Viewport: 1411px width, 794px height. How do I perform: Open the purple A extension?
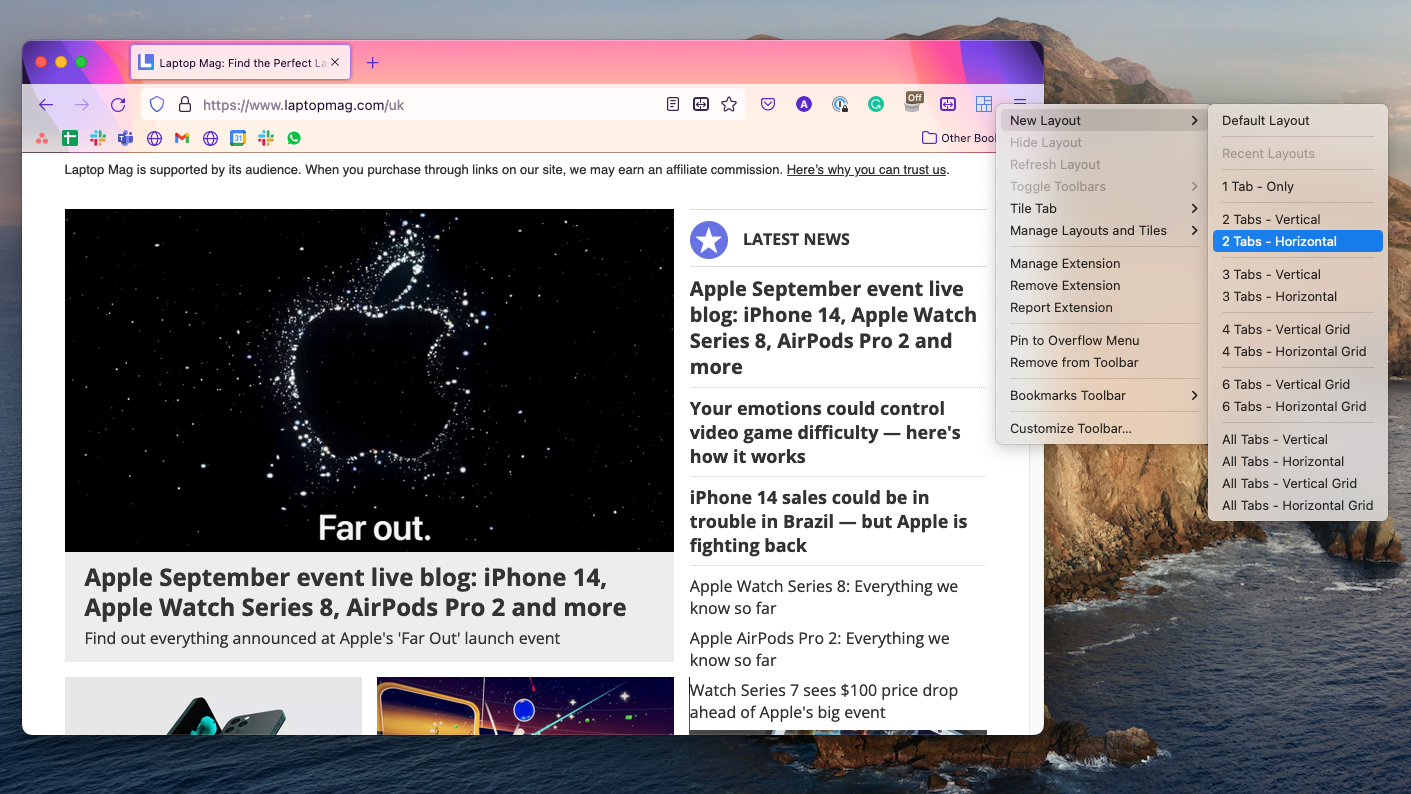click(x=803, y=104)
